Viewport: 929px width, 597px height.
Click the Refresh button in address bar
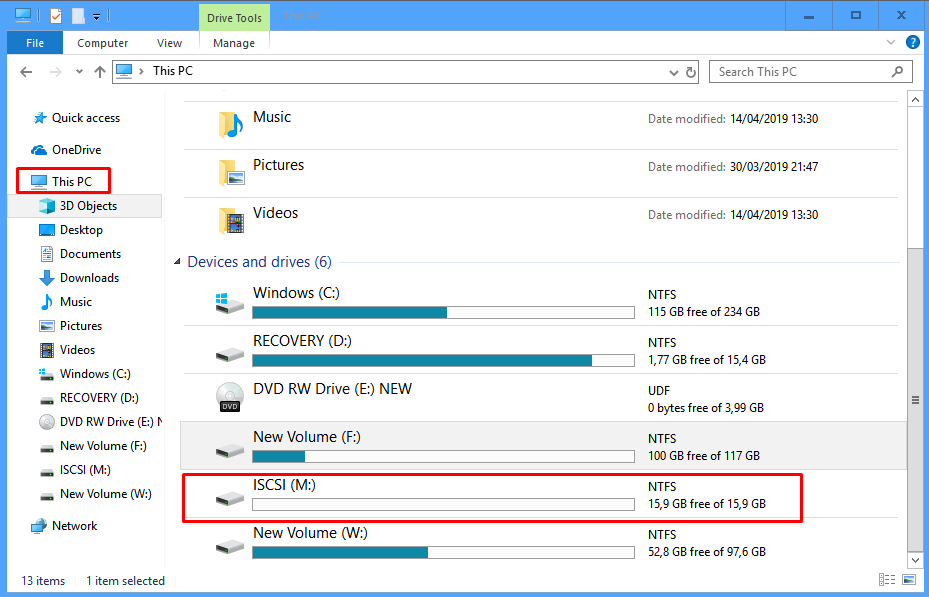tap(691, 72)
